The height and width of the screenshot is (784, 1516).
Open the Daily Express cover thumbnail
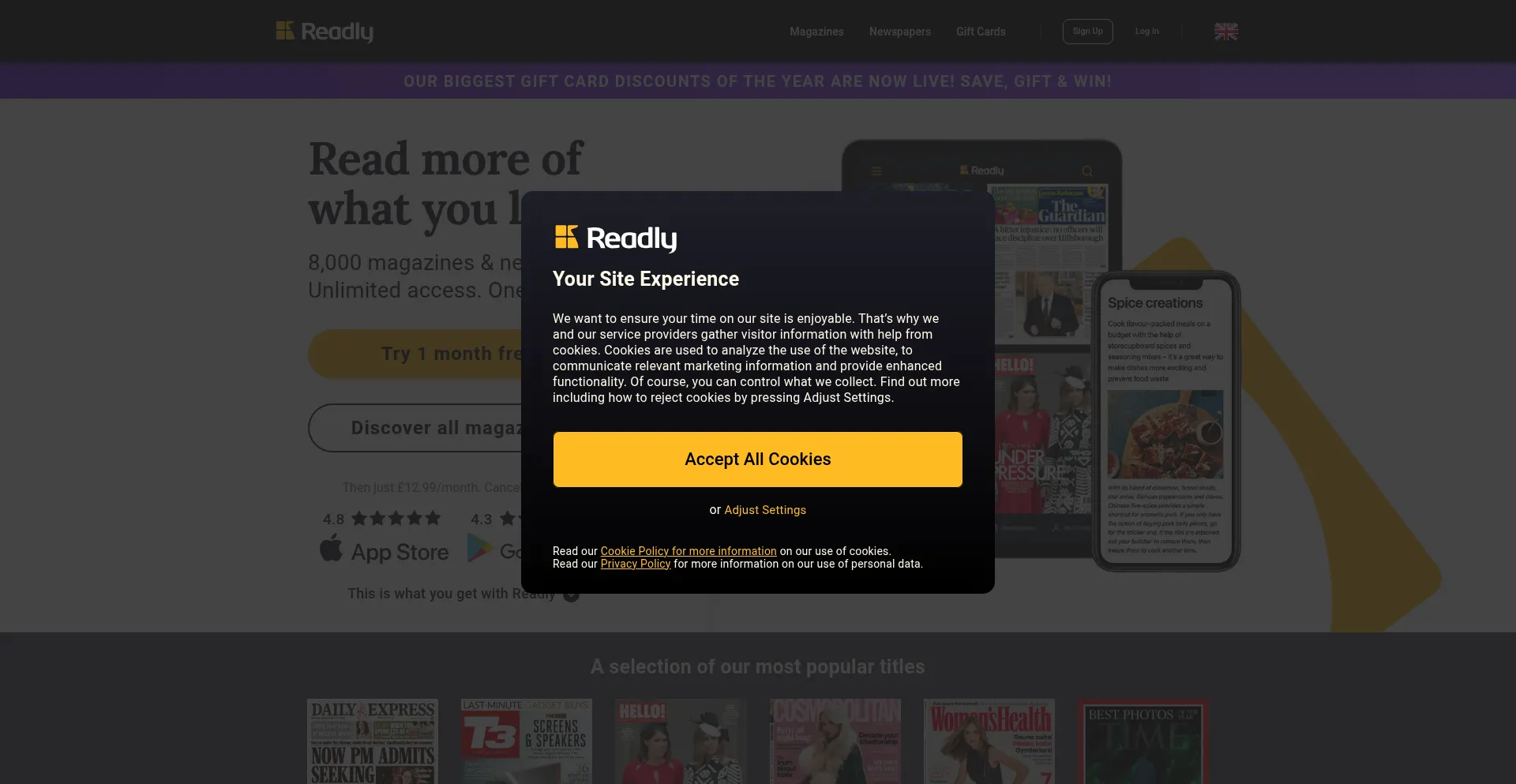coord(372,741)
